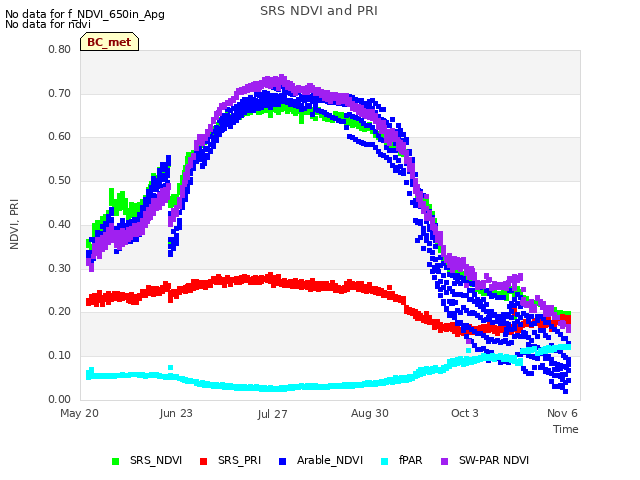Screen dimensions: 640x480
Task: Click the purple SW-PAR NDVI legend swatch
Action: pos(444,461)
